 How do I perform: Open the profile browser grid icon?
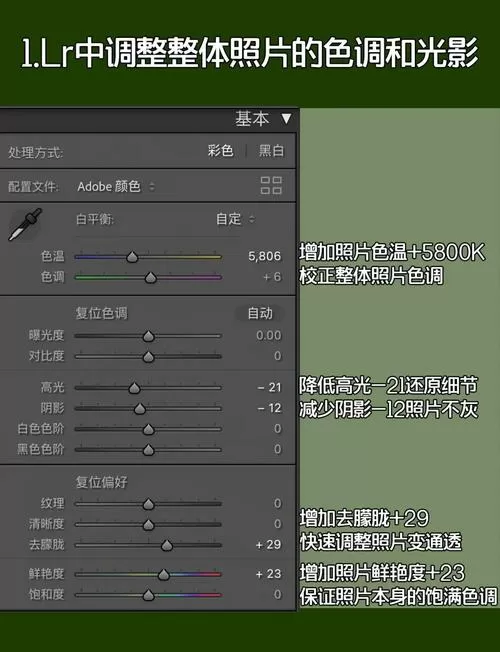point(271,185)
